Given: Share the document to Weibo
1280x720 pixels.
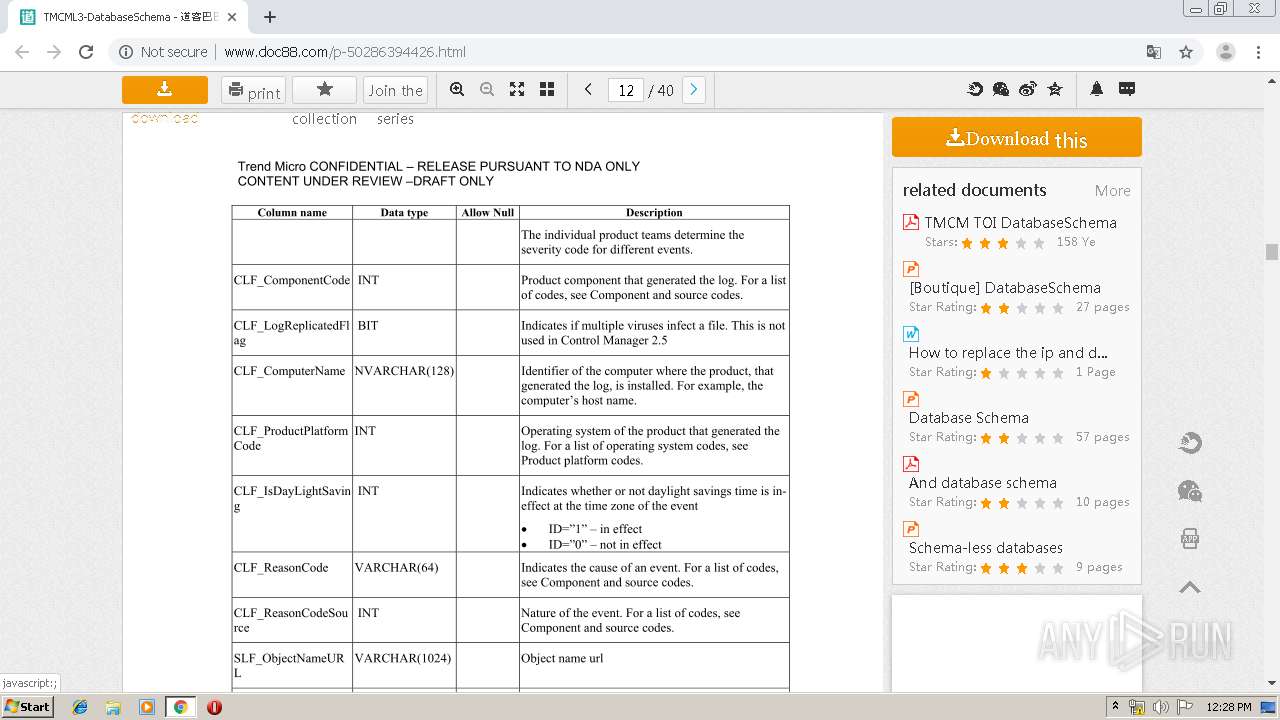Looking at the screenshot, I should coord(1028,90).
